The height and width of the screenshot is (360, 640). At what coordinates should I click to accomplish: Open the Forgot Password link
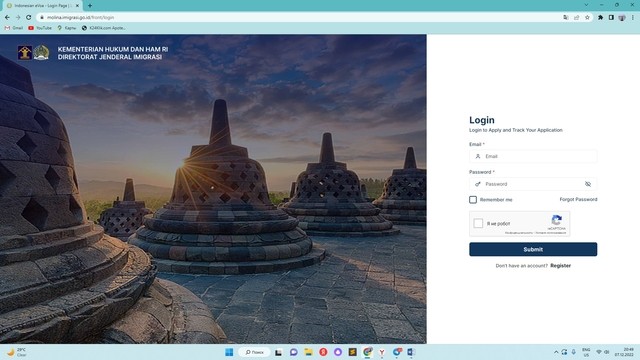point(578,200)
